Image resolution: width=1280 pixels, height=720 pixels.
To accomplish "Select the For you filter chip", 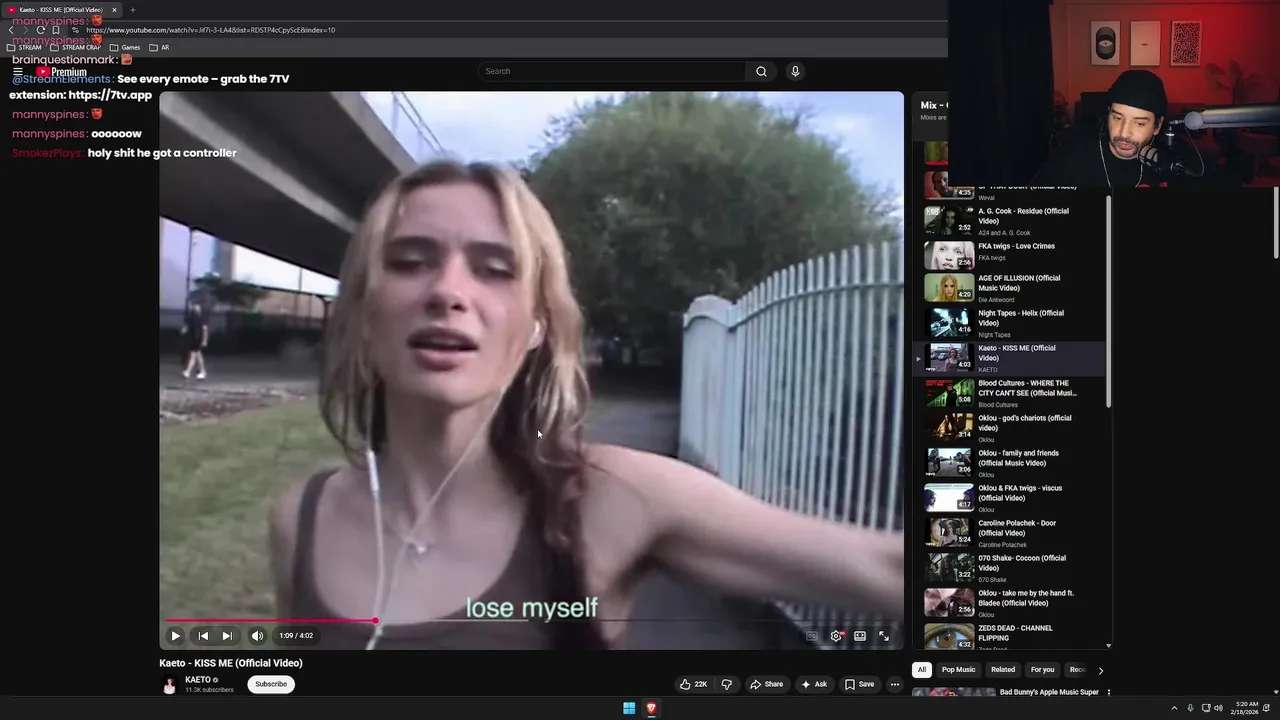I will click(x=1043, y=670).
